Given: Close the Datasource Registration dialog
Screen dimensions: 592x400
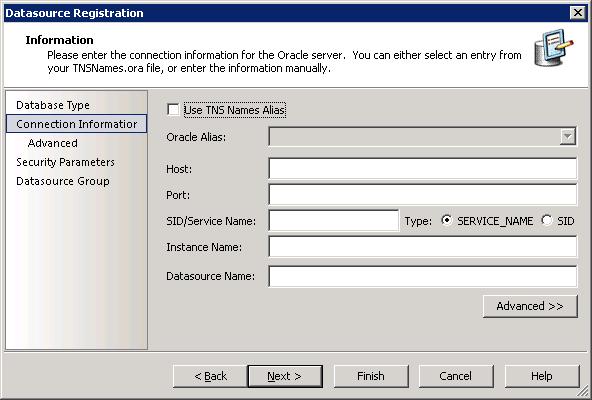Looking at the screenshot, I should pos(578,13).
